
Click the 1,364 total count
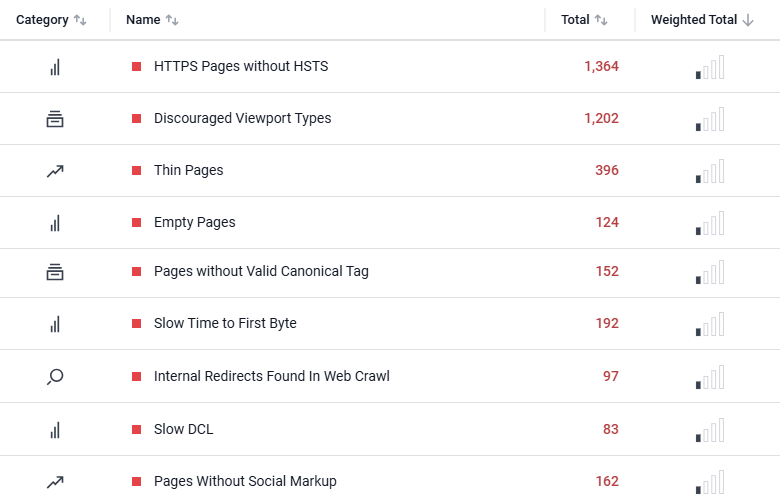coord(601,67)
